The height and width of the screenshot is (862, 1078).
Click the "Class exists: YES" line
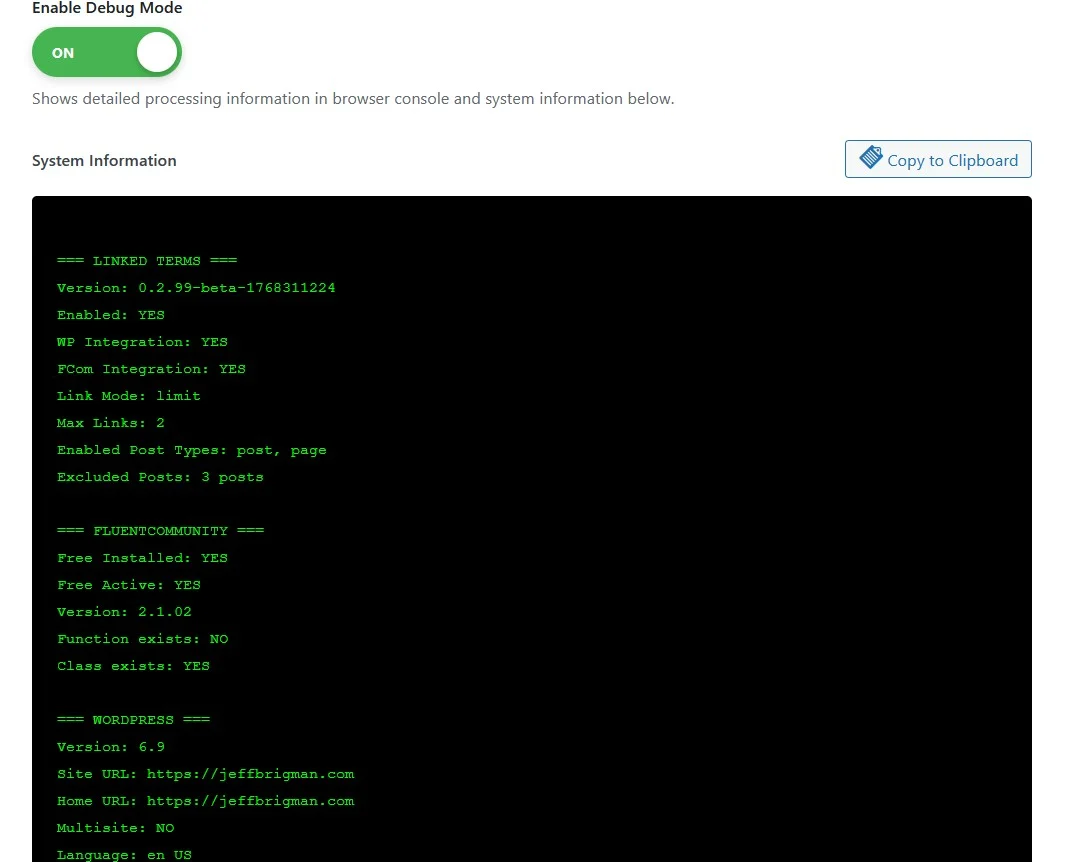[x=133, y=666]
